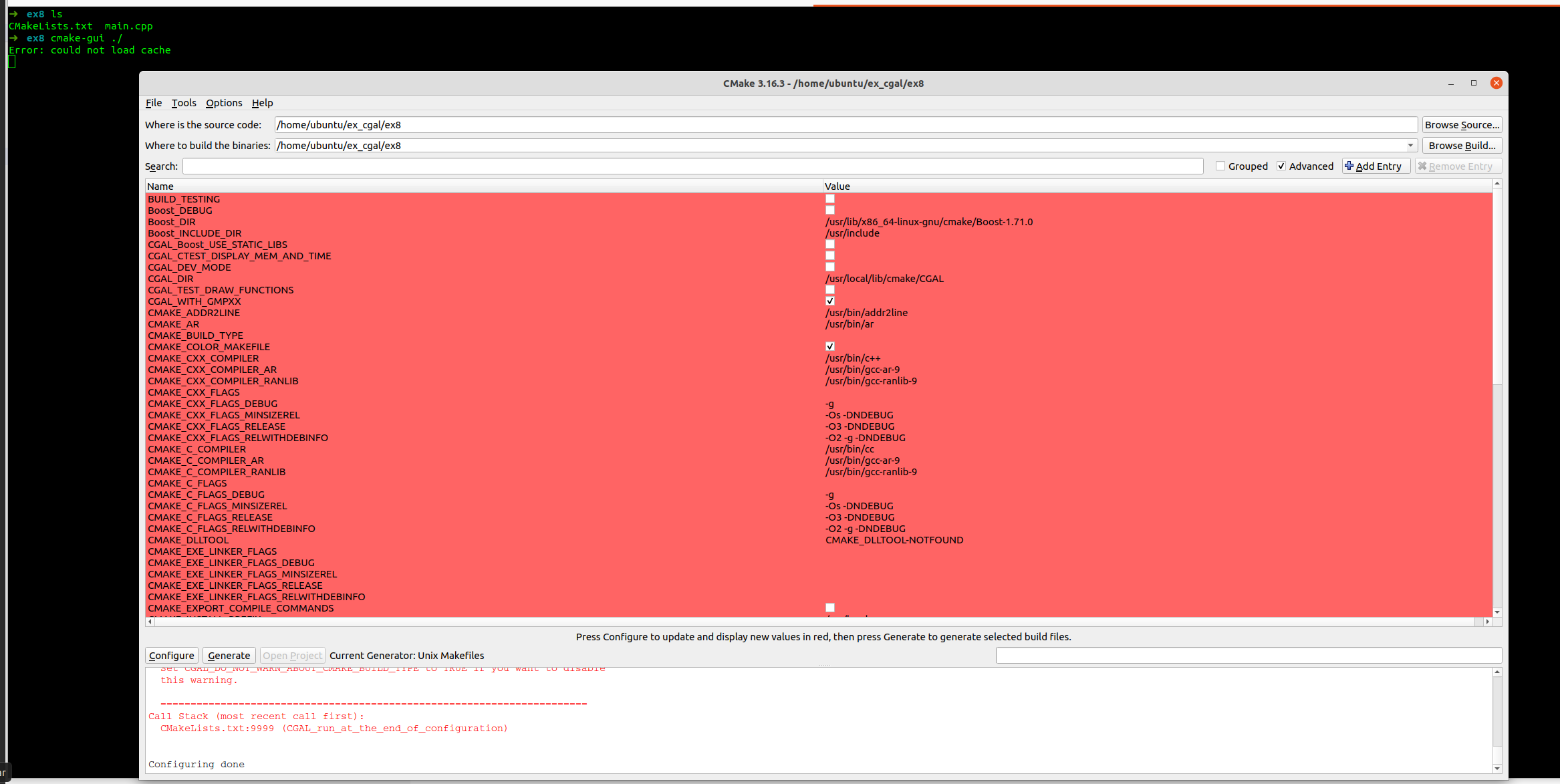This screenshot has height=784, width=1560.
Task: Enable the BUILD_TESTING checkbox
Action: coord(830,199)
